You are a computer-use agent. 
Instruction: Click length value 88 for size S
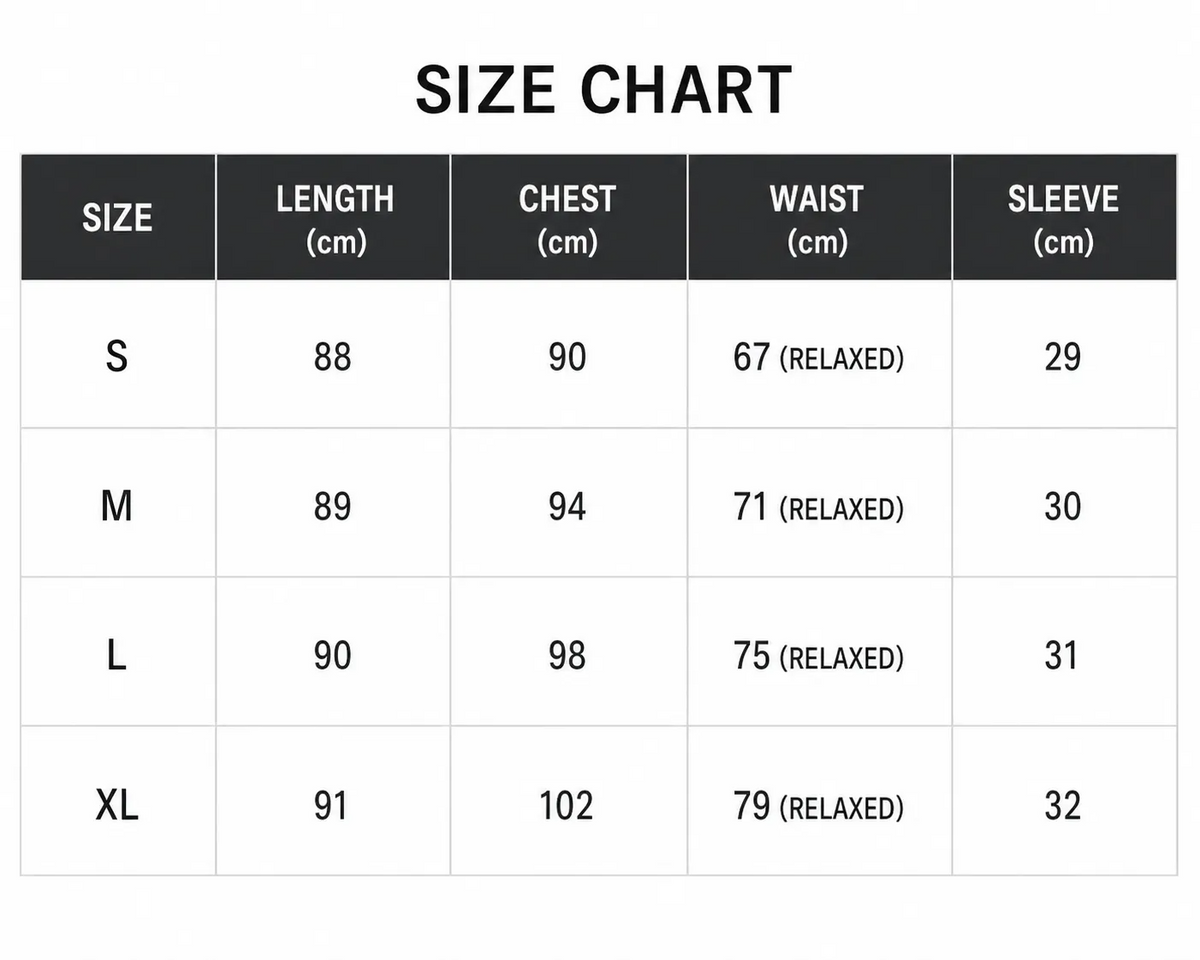332,357
